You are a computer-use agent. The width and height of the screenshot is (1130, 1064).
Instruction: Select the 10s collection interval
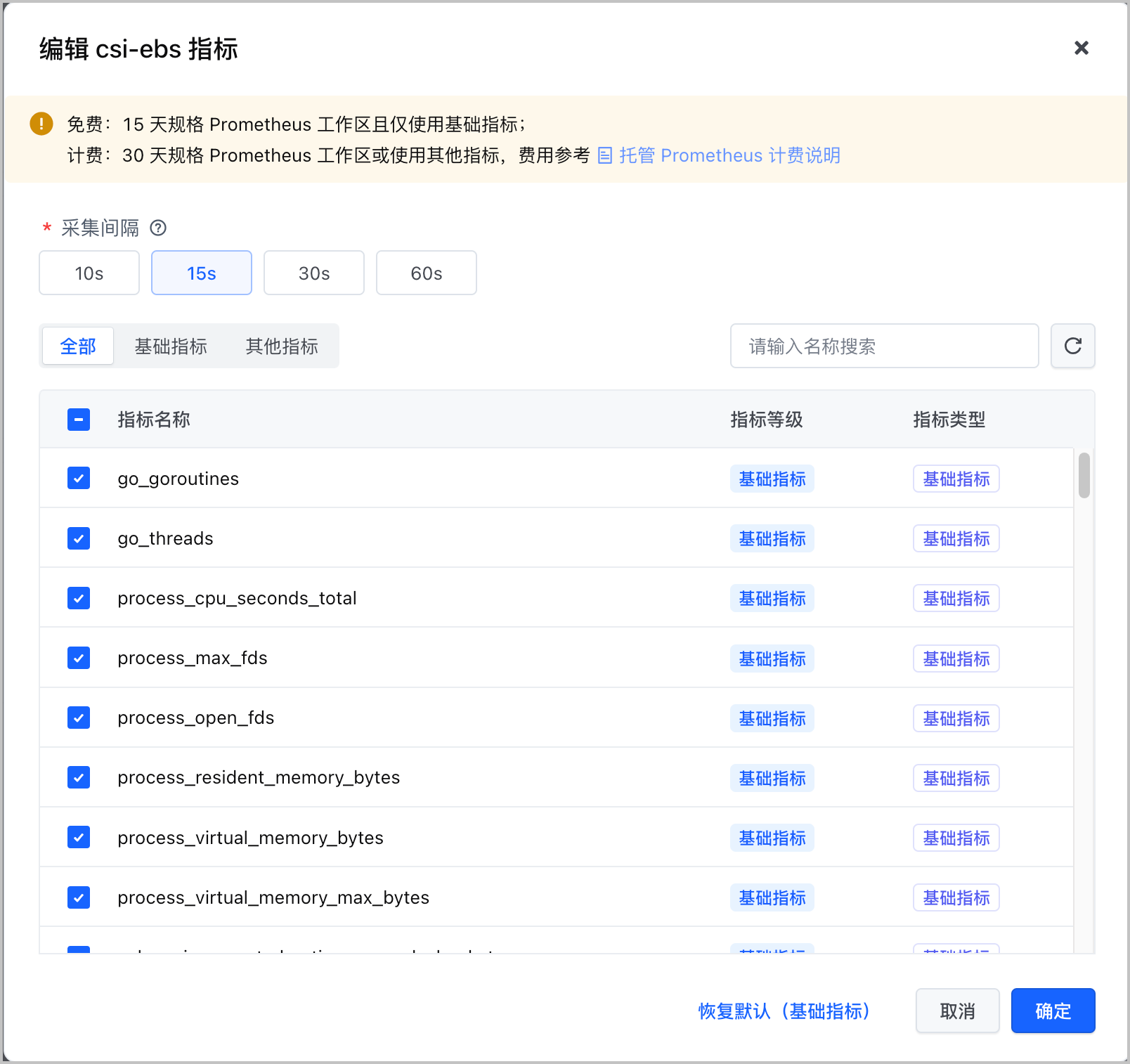[x=89, y=273]
